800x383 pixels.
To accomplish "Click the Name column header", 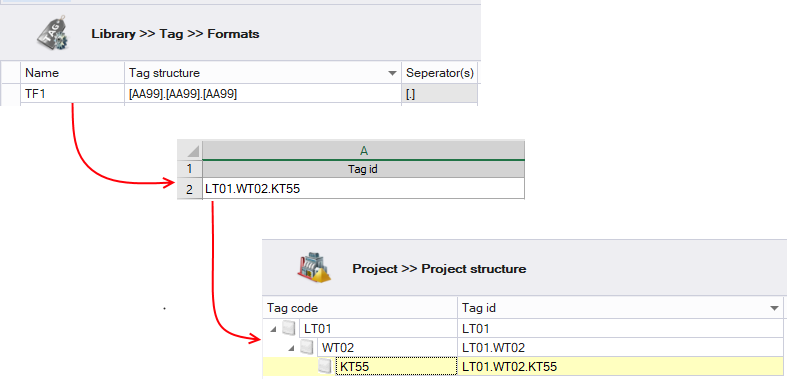I will 72,73.
